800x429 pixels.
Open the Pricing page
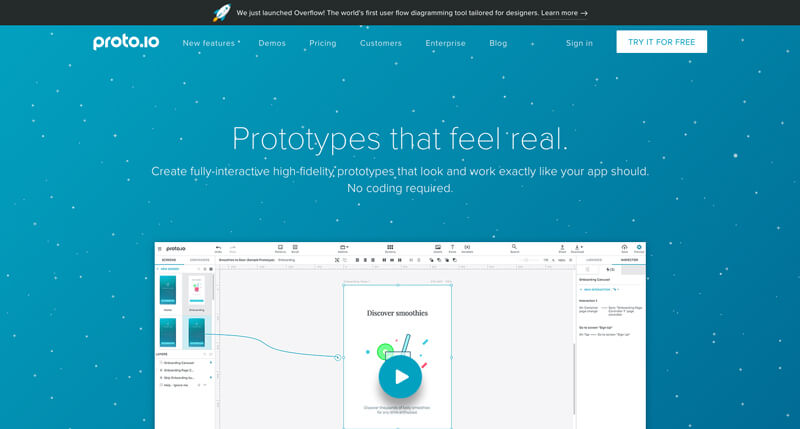(323, 43)
